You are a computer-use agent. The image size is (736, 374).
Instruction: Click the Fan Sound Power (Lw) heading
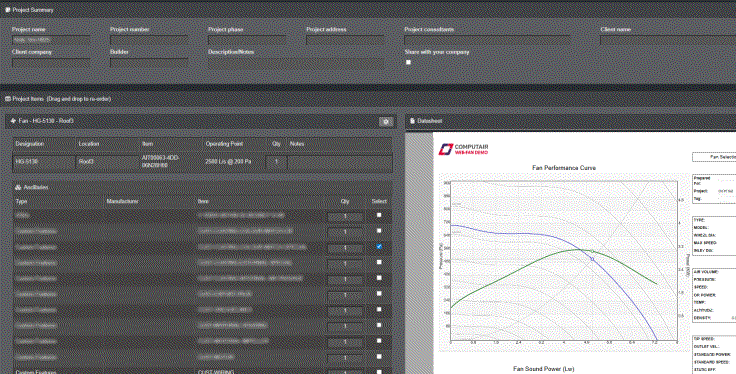[544, 369]
